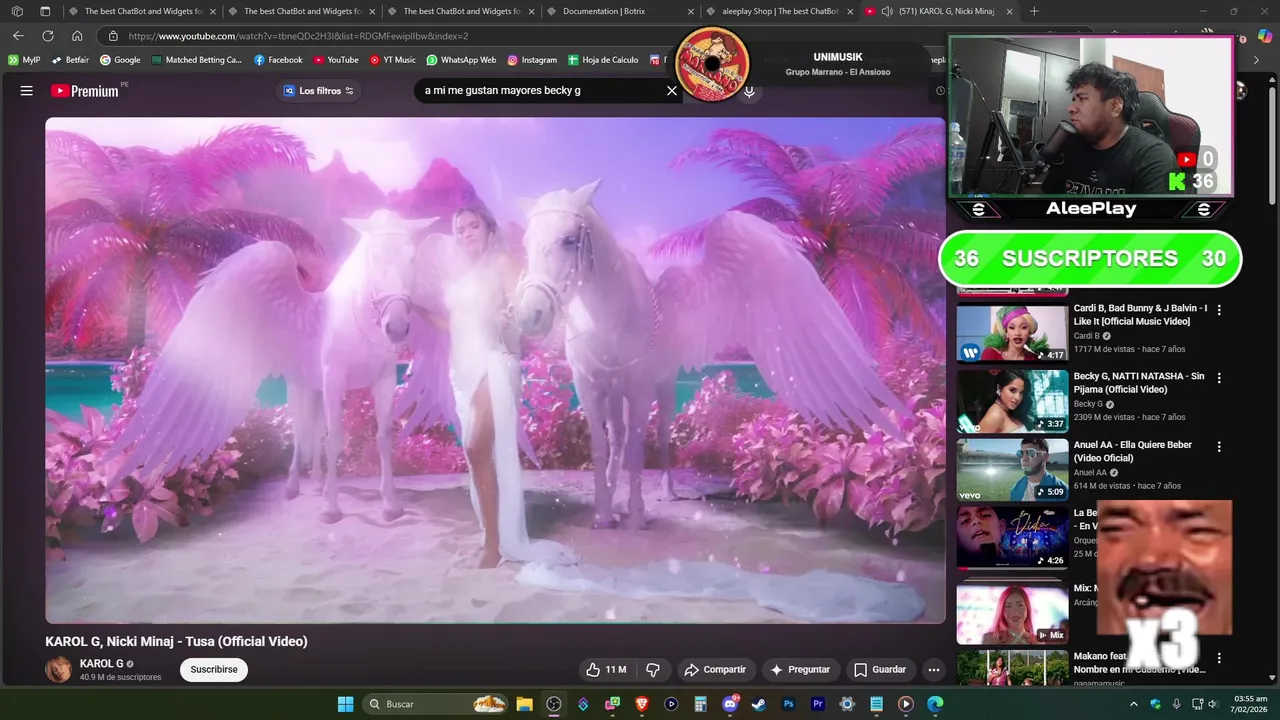The width and height of the screenshot is (1280, 720).
Task: Open the Facebook bookmark
Action: coord(278,60)
